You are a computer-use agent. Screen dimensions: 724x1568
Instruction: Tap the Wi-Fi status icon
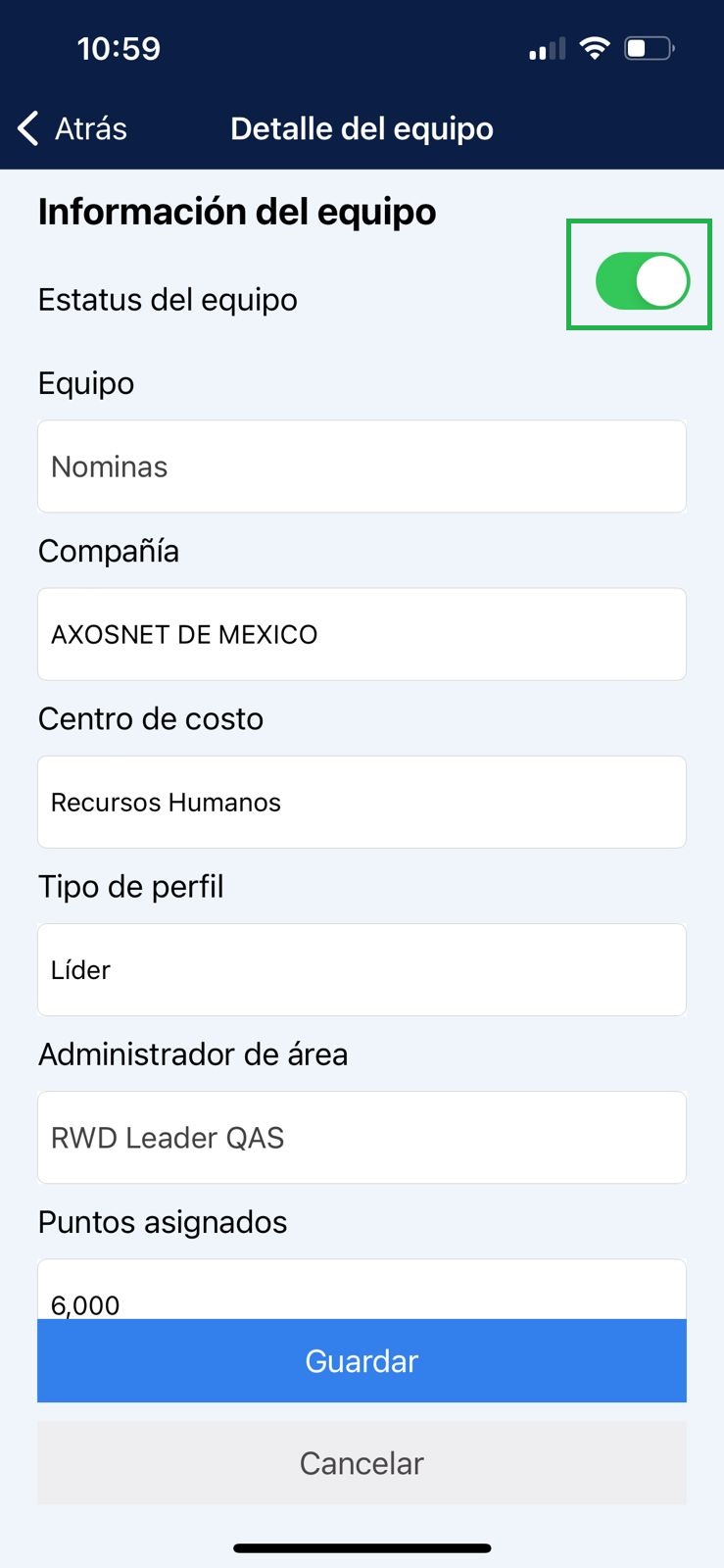tap(595, 48)
